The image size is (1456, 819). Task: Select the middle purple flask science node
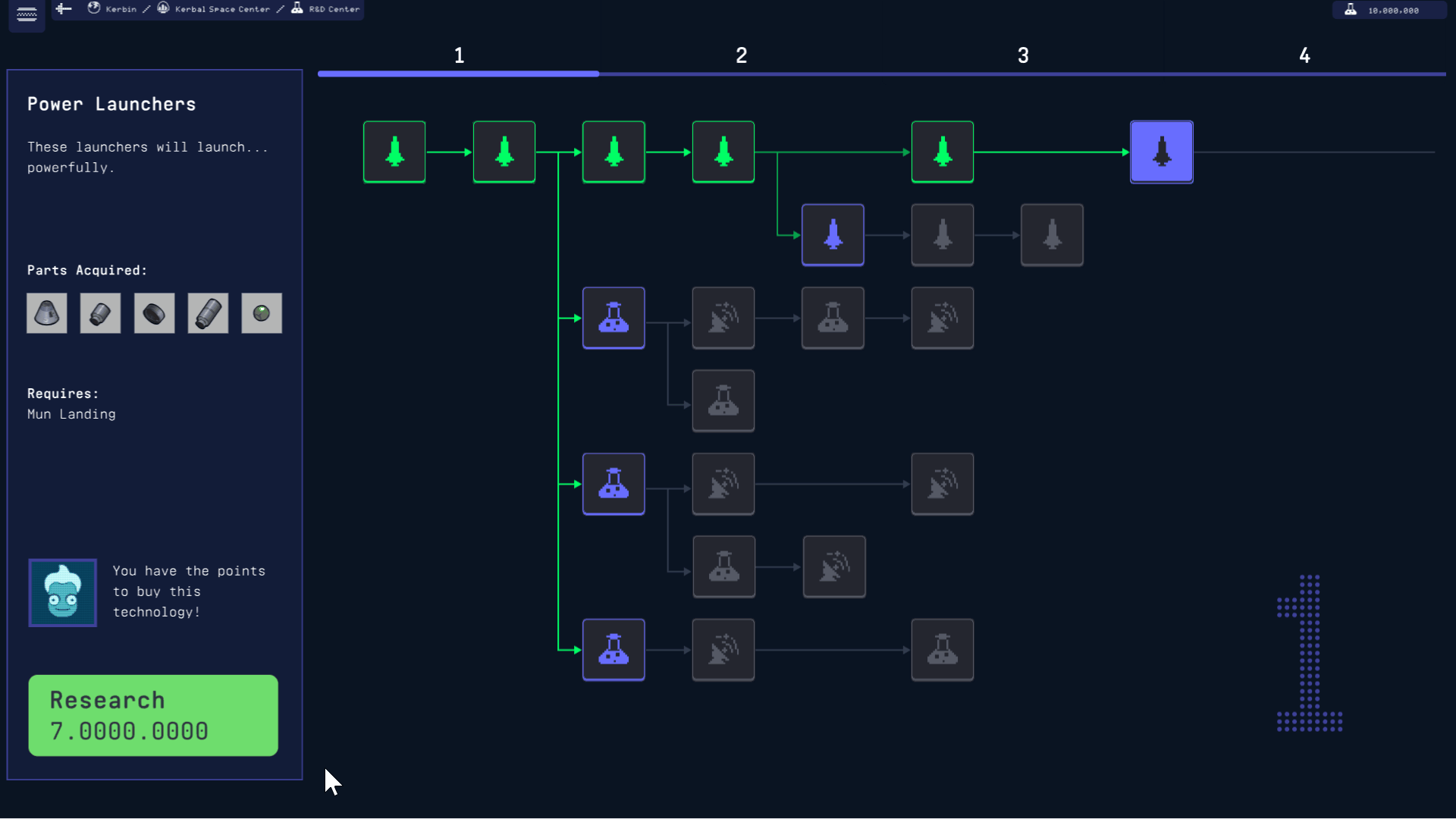click(x=613, y=484)
